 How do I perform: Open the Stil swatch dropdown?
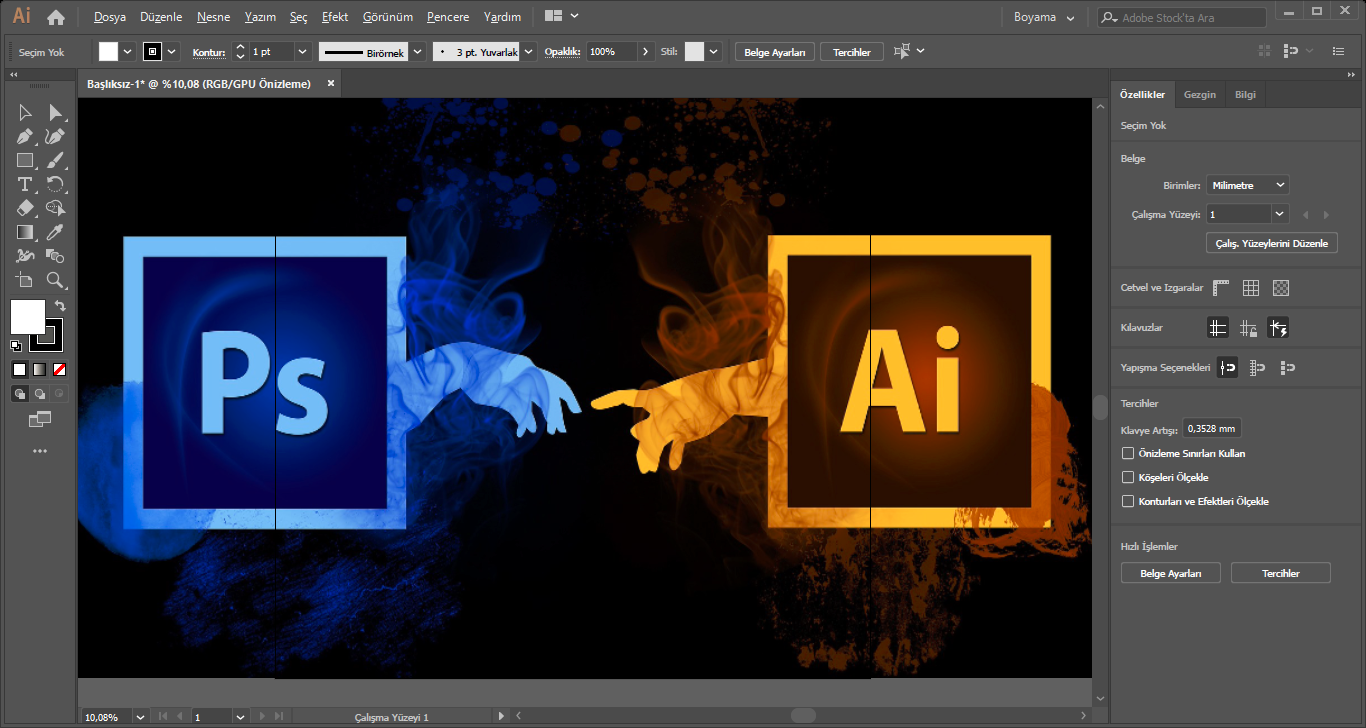(714, 51)
